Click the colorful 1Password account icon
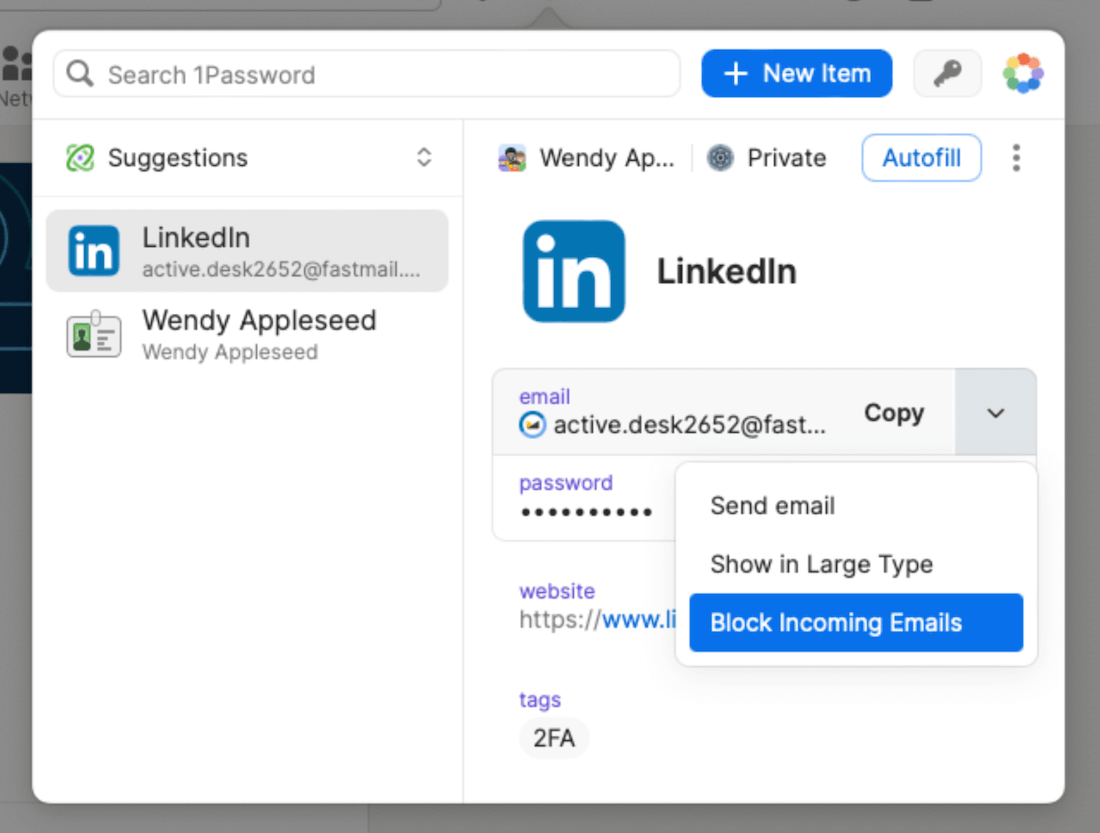 pos(1023,74)
